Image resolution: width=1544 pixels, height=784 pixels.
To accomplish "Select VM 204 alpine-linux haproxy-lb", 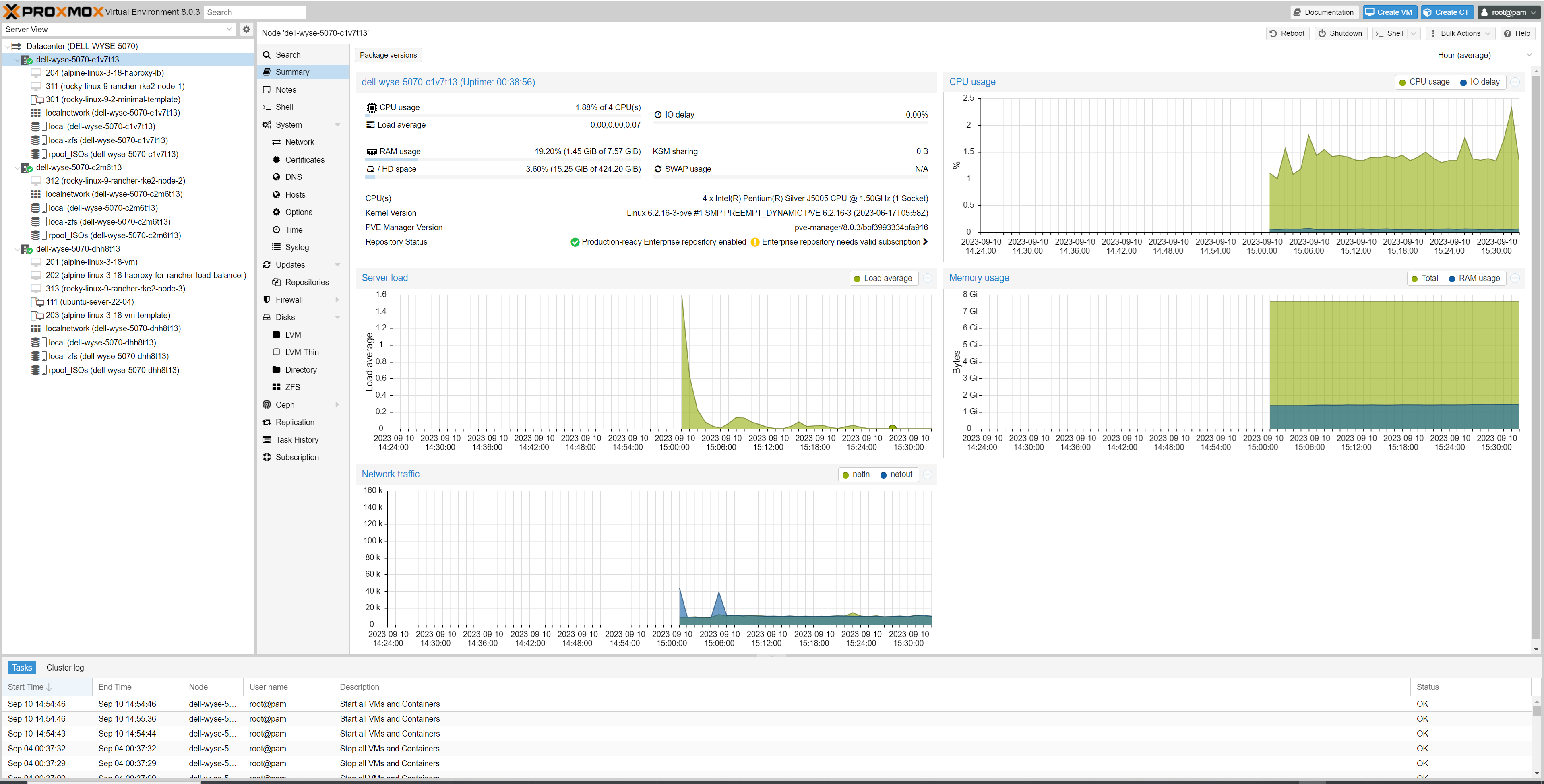I will tap(104, 73).
